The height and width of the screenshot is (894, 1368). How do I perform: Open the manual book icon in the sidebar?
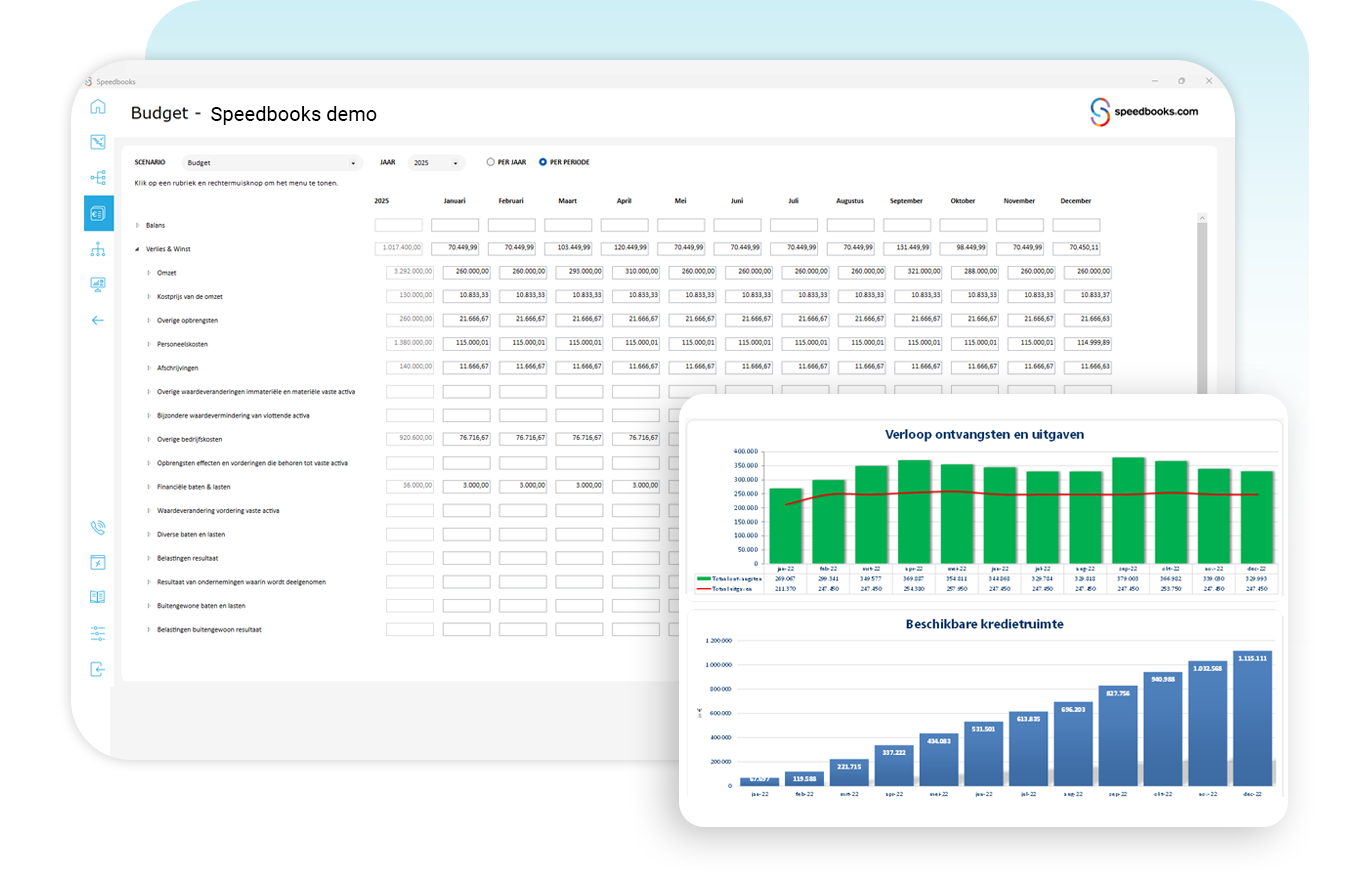click(98, 597)
